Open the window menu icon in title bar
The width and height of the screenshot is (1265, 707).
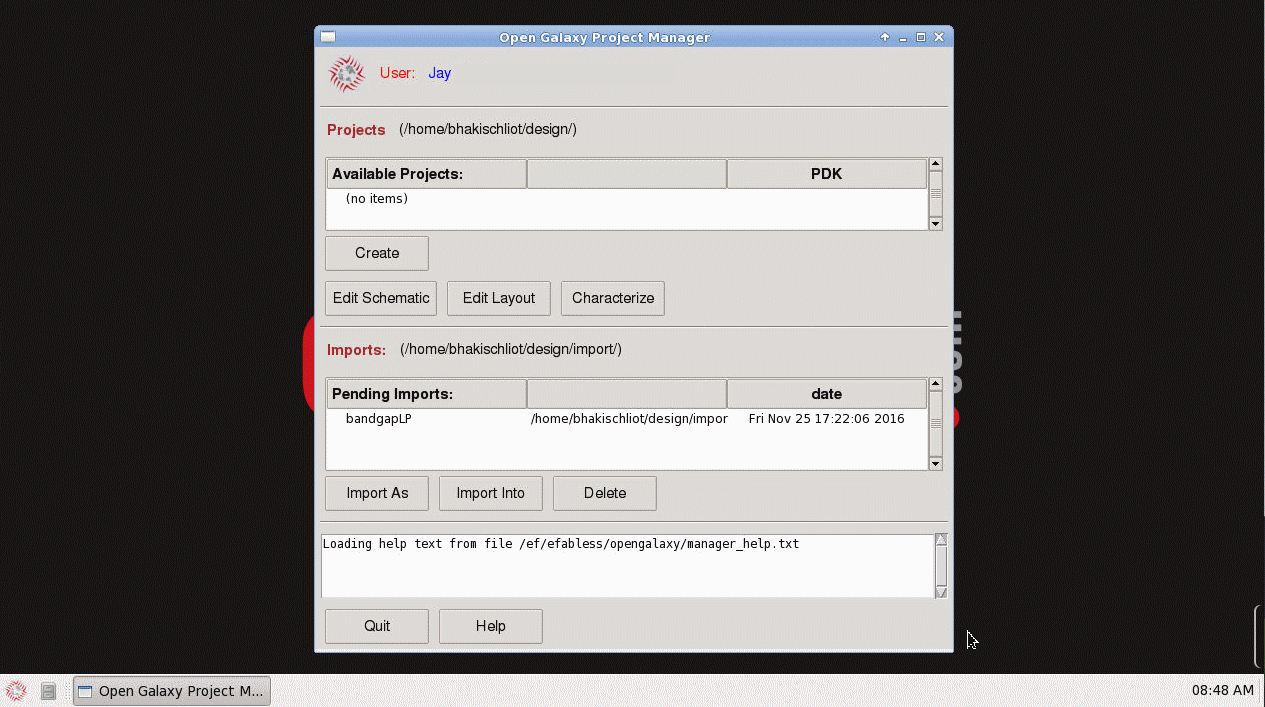[x=327, y=37]
